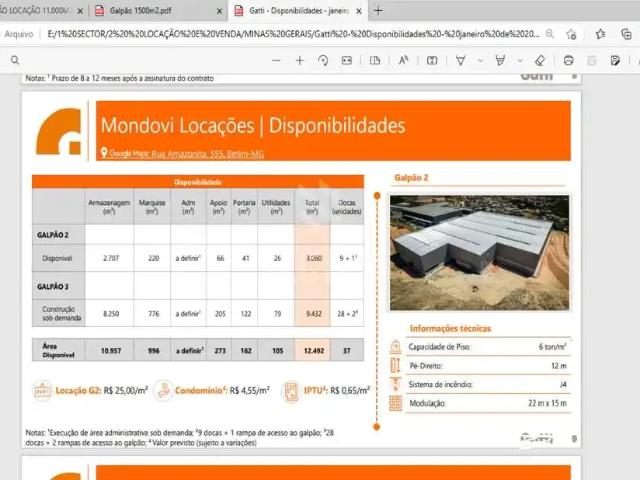
Task: Zoom out with the minus button
Action: [276, 60]
